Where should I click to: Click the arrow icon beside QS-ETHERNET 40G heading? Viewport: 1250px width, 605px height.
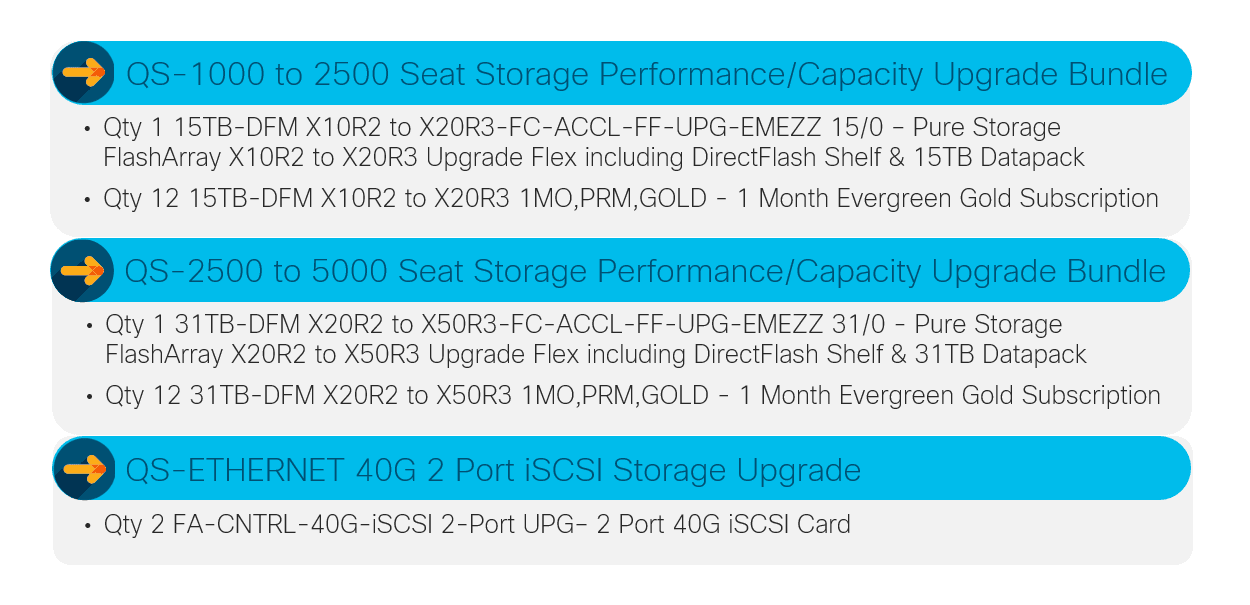(84, 468)
